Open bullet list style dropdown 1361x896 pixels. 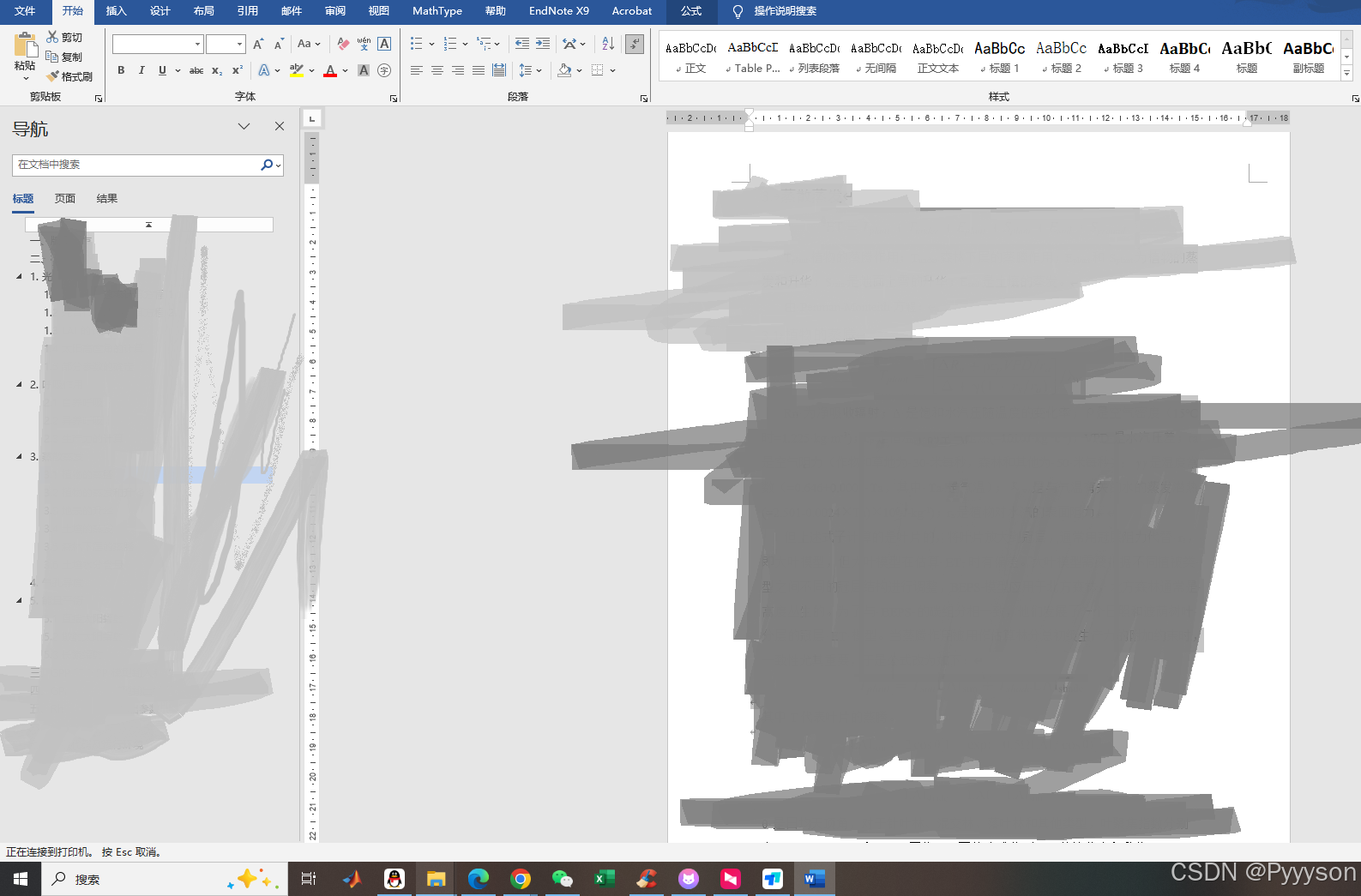(431, 44)
